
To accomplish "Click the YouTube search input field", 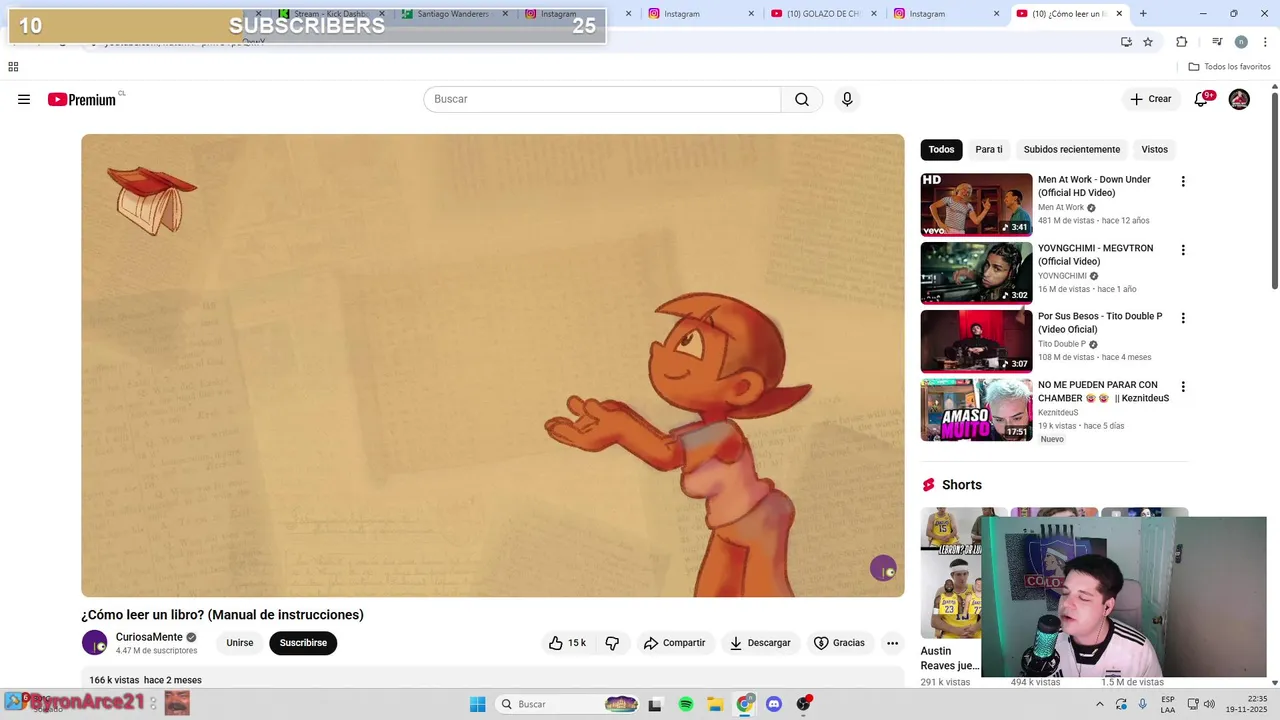I will pyautogui.click(x=602, y=99).
